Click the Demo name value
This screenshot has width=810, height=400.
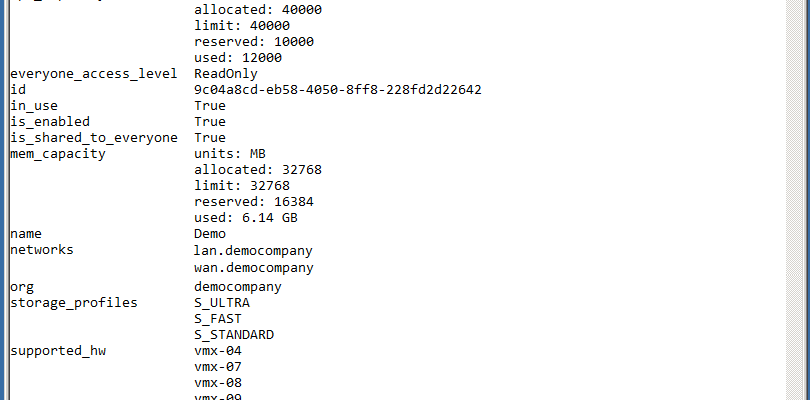[209, 234]
